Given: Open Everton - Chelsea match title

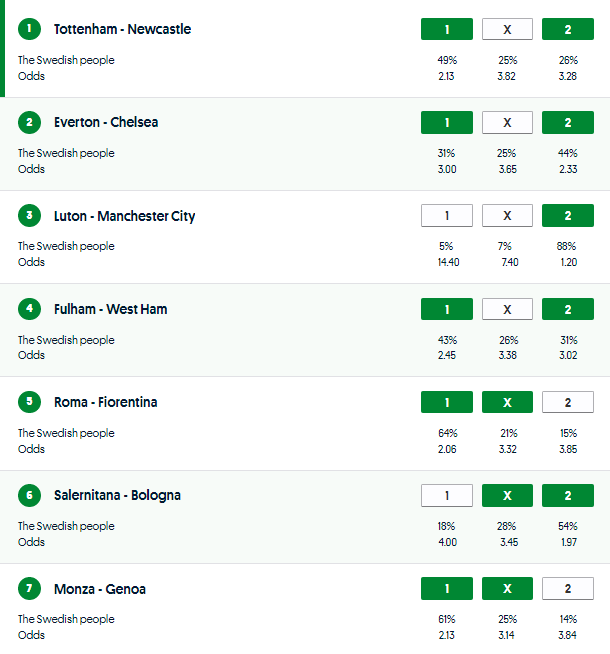Looking at the screenshot, I should click(106, 122).
